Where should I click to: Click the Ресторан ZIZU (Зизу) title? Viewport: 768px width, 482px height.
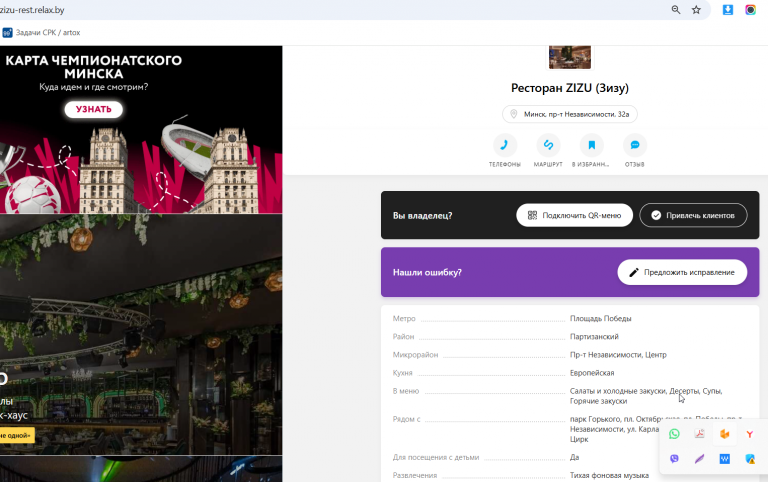(x=570, y=88)
